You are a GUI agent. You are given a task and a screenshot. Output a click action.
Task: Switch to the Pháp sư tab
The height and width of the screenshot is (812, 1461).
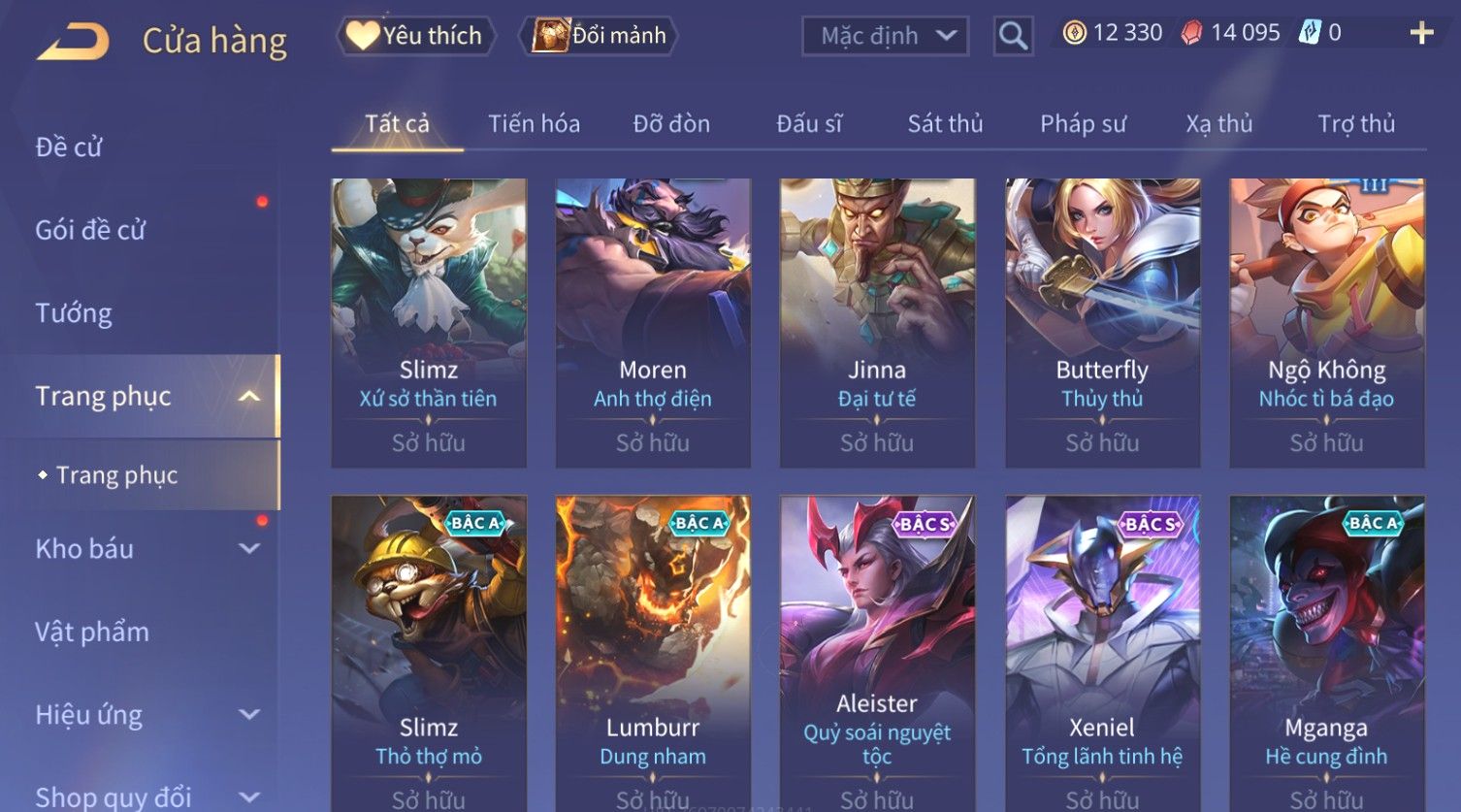(1083, 124)
